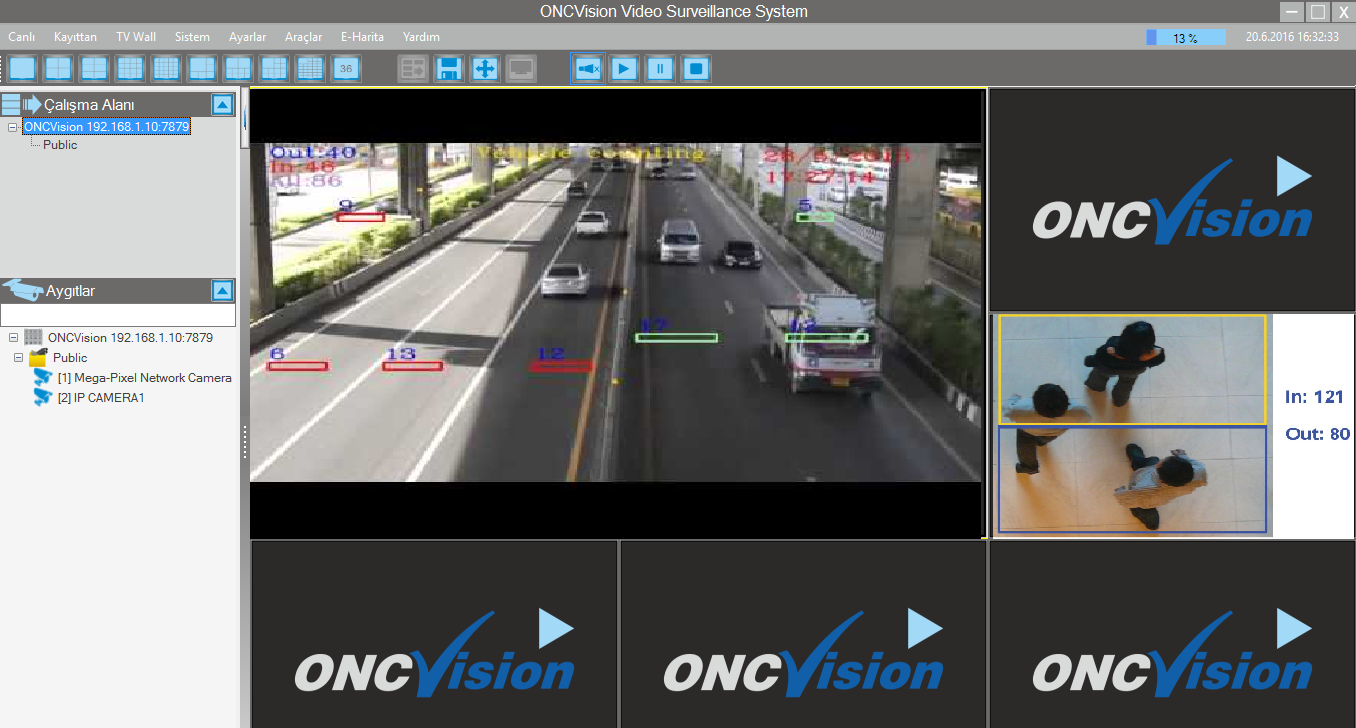Image resolution: width=1356 pixels, height=728 pixels.
Task: Click the four-arrow fullscreen icon
Action: tap(485, 69)
